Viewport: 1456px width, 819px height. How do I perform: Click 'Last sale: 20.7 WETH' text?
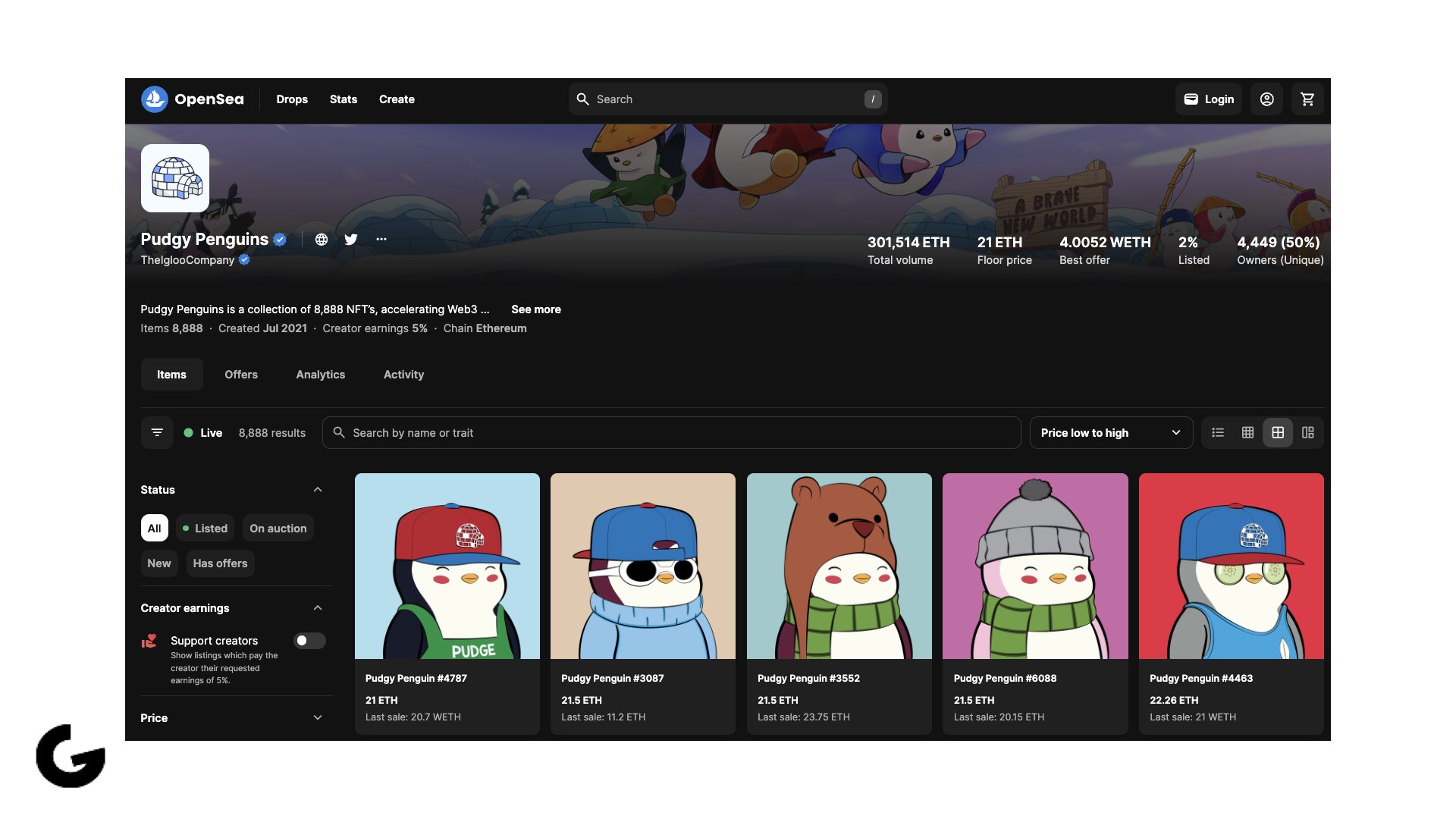coord(413,717)
